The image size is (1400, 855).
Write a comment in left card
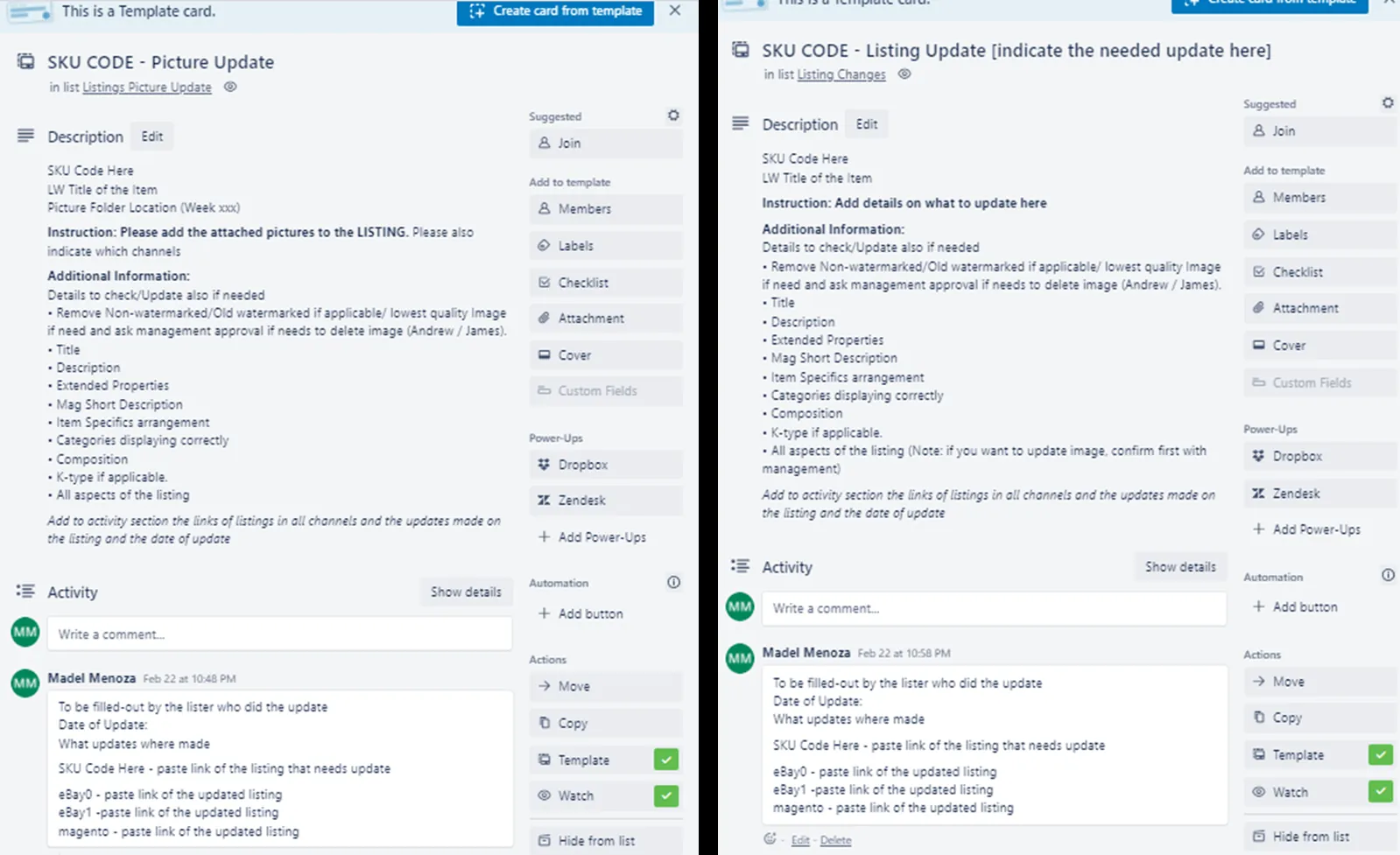tap(279, 634)
